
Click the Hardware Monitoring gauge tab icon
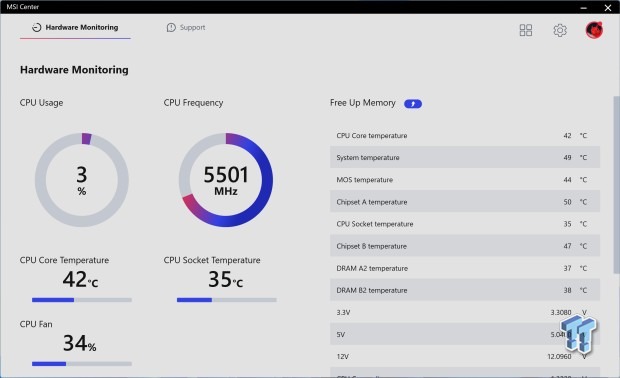(36, 27)
